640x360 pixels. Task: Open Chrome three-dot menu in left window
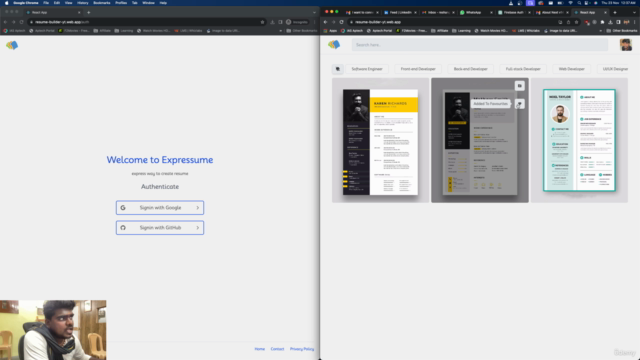315,22
